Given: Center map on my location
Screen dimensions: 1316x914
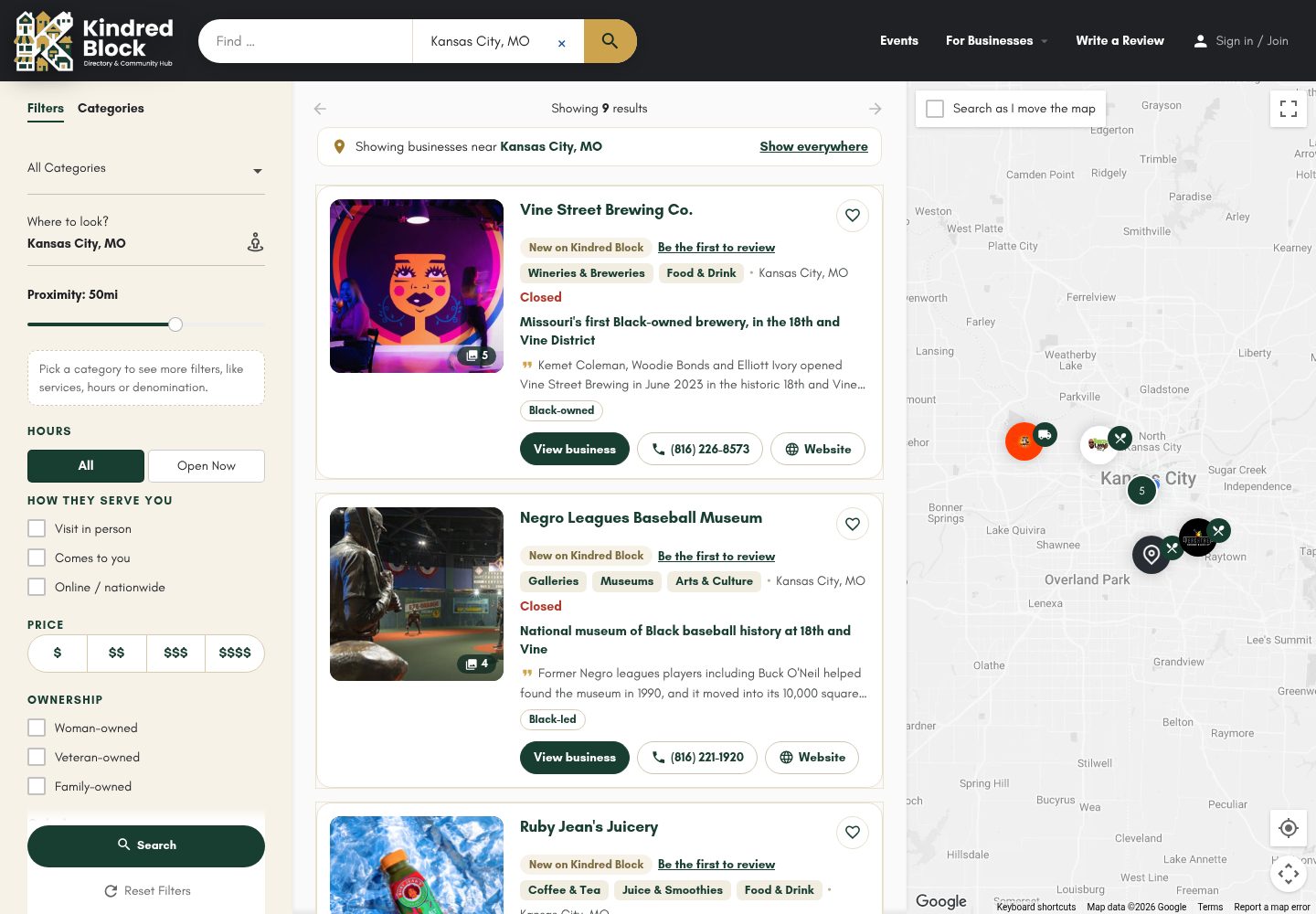Looking at the screenshot, I should click(x=1289, y=828).
